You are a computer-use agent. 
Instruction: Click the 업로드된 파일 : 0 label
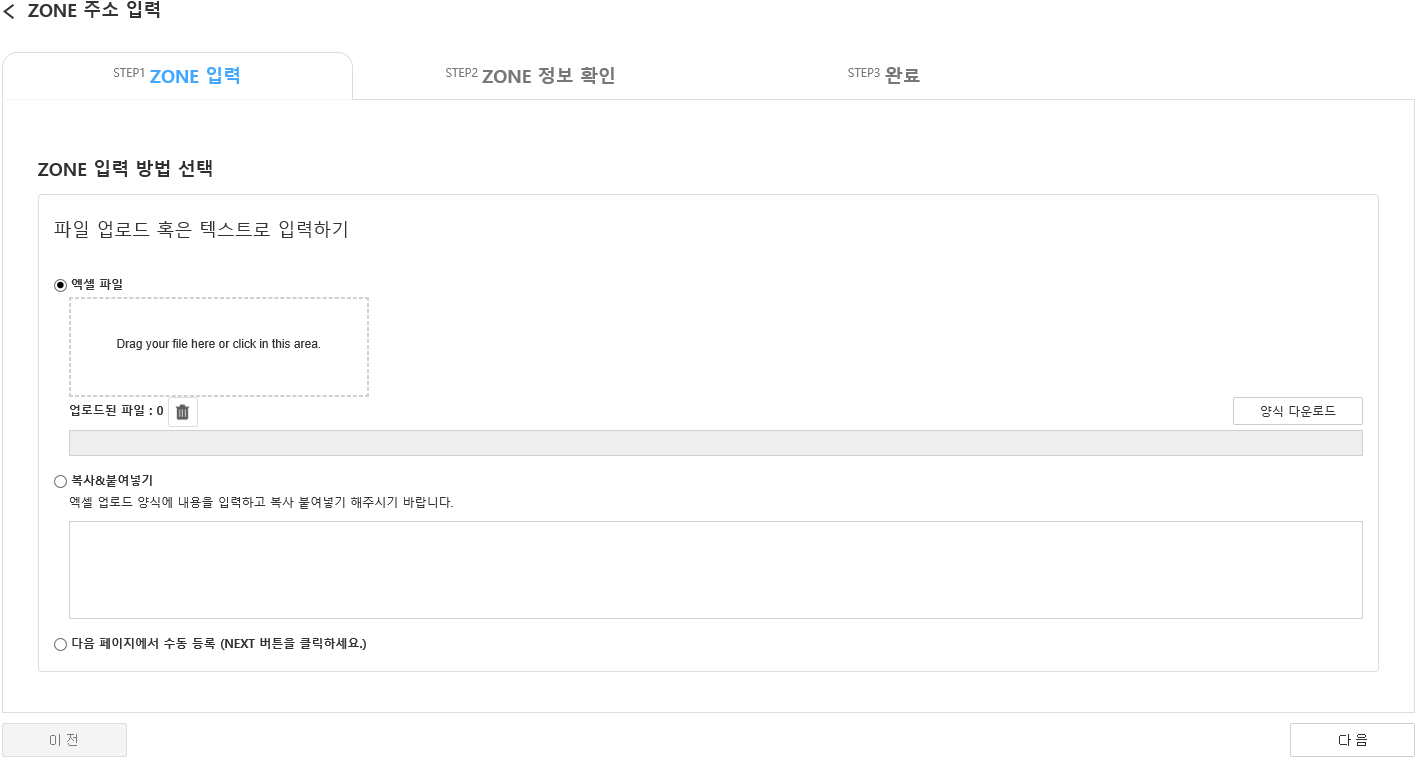(116, 411)
